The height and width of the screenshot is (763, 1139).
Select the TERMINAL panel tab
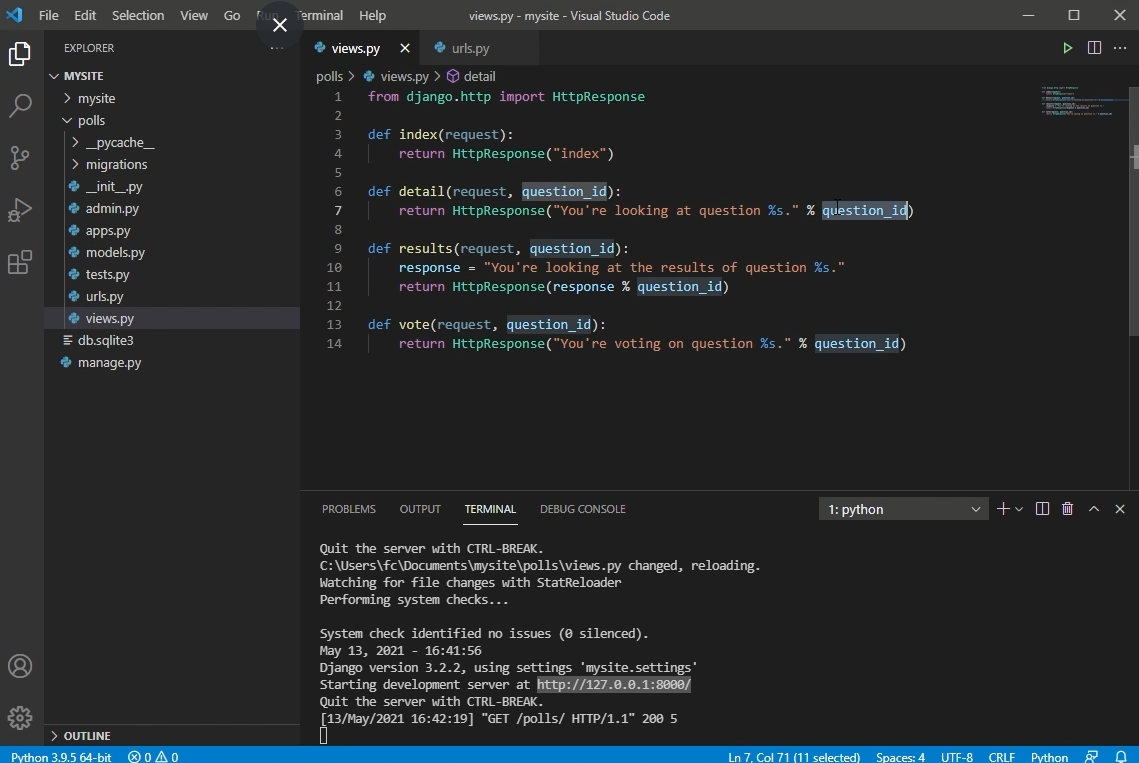[x=490, y=509]
